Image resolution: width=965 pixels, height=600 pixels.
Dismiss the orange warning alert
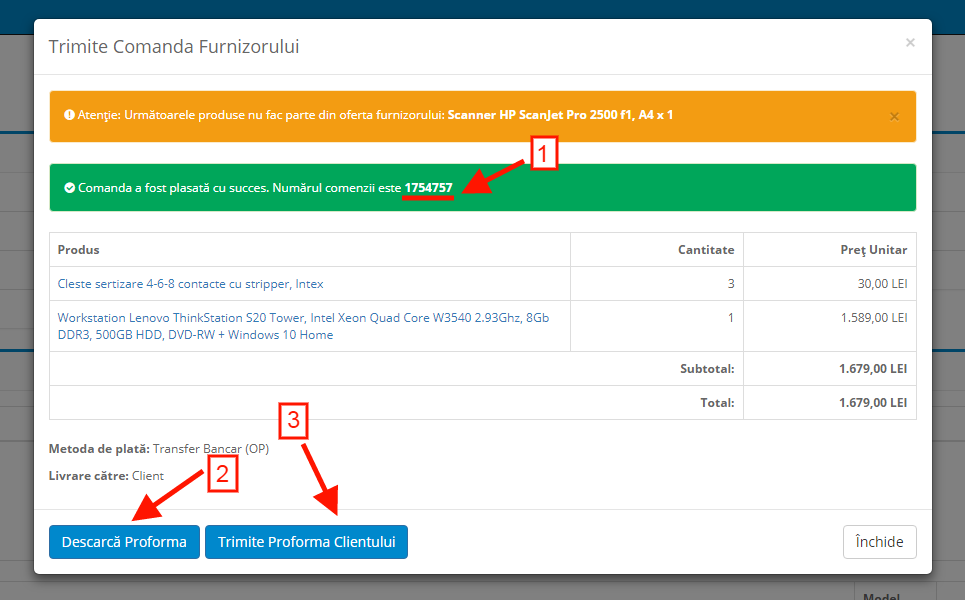894,116
